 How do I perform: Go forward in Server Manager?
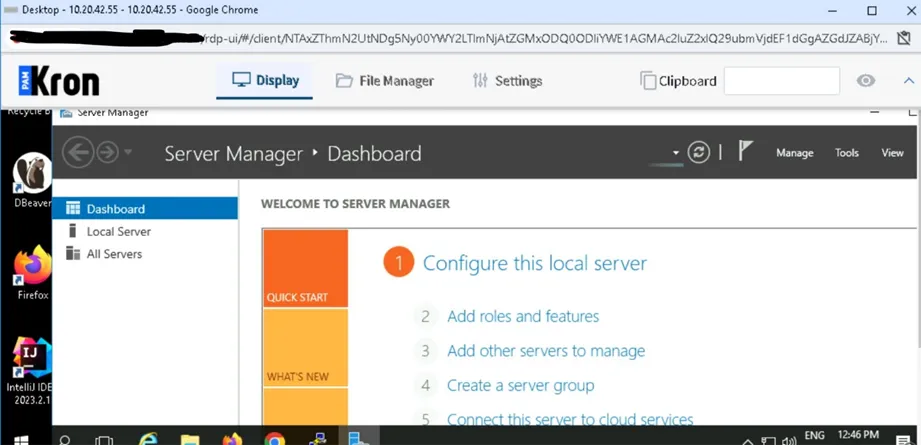107,153
